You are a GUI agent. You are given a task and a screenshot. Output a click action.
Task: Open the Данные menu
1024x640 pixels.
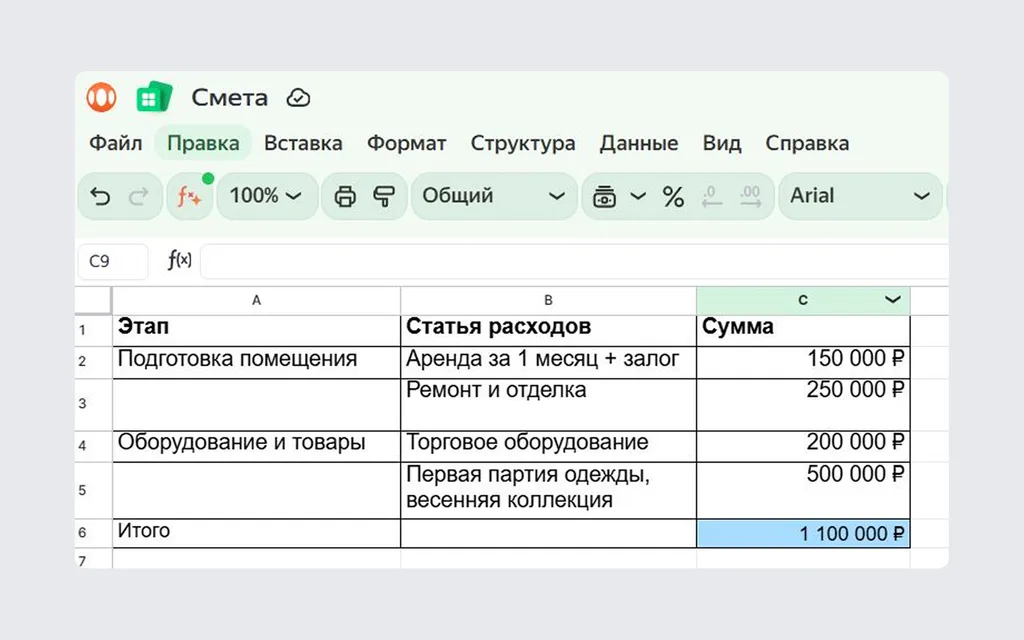[639, 143]
